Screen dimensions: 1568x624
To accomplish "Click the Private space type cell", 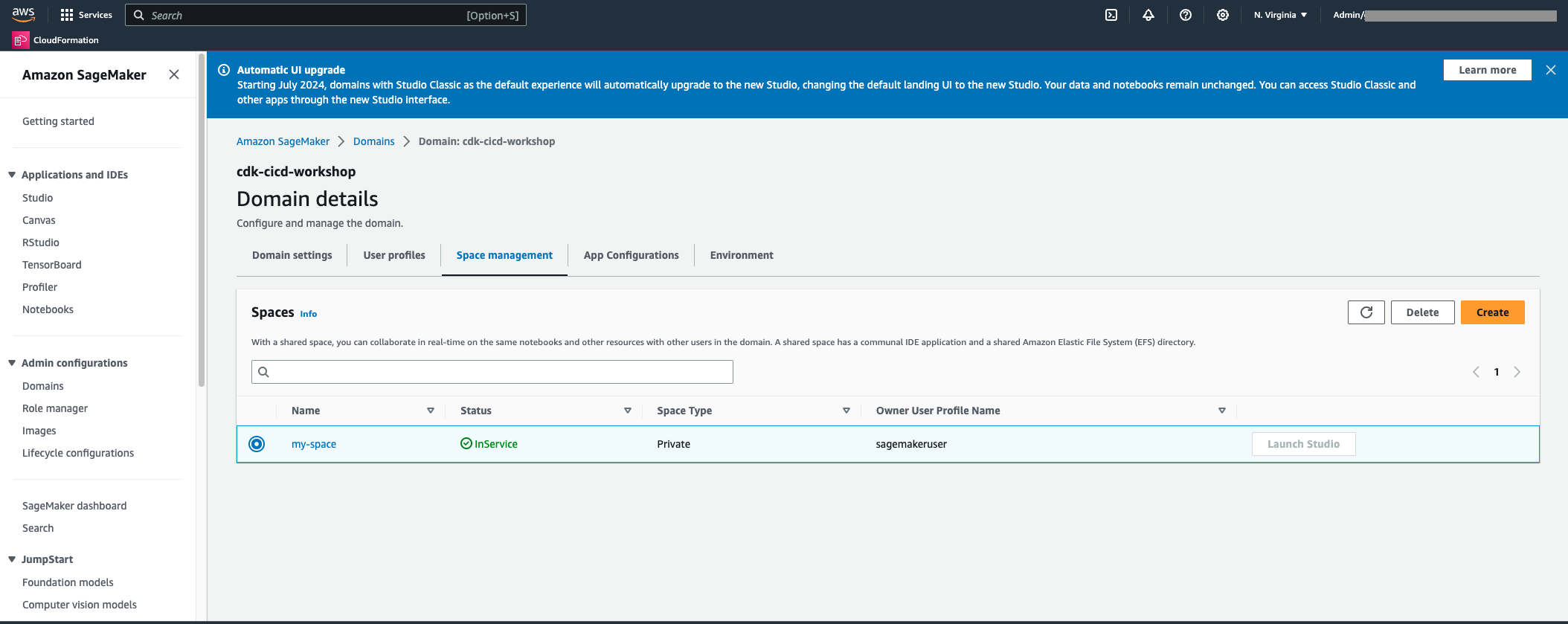I will coord(674,444).
